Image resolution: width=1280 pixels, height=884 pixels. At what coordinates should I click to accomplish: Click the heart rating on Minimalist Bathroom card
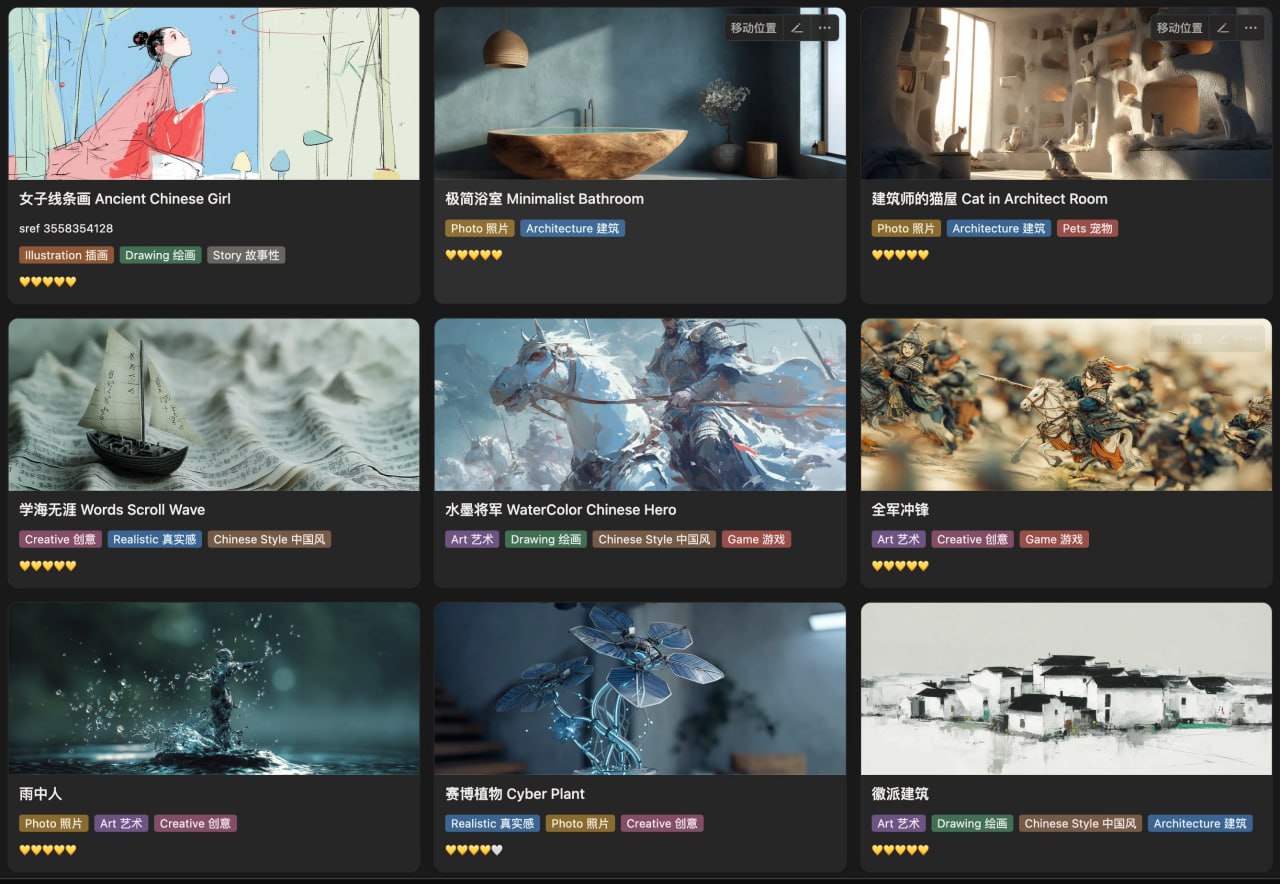474,255
